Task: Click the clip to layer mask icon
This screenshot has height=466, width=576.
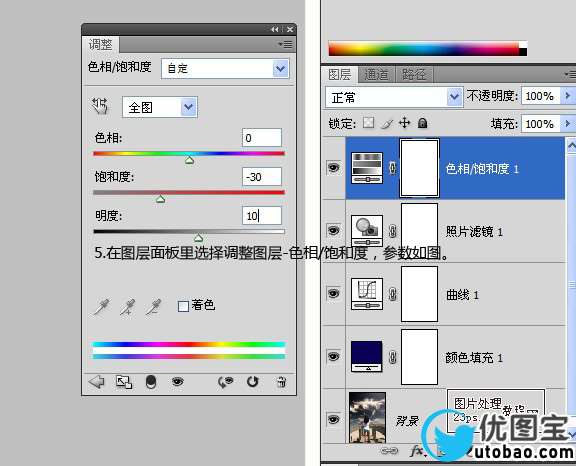Action: [151, 382]
